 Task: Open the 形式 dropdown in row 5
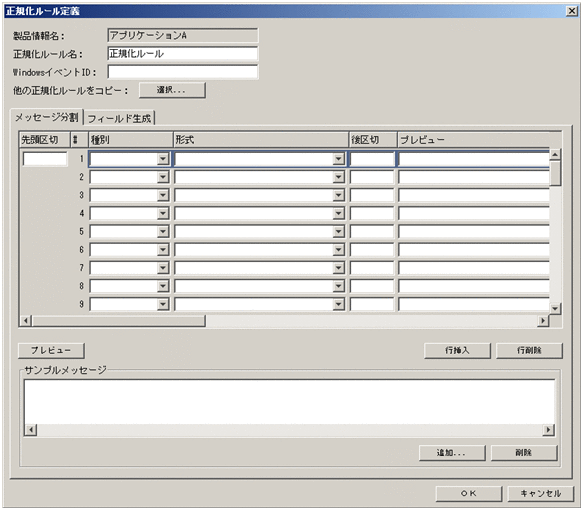pos(339,232)
